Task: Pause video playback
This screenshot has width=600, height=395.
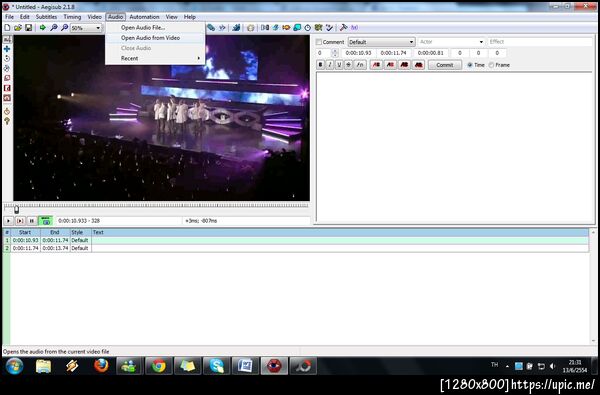Action: click(x=32, y=220)
